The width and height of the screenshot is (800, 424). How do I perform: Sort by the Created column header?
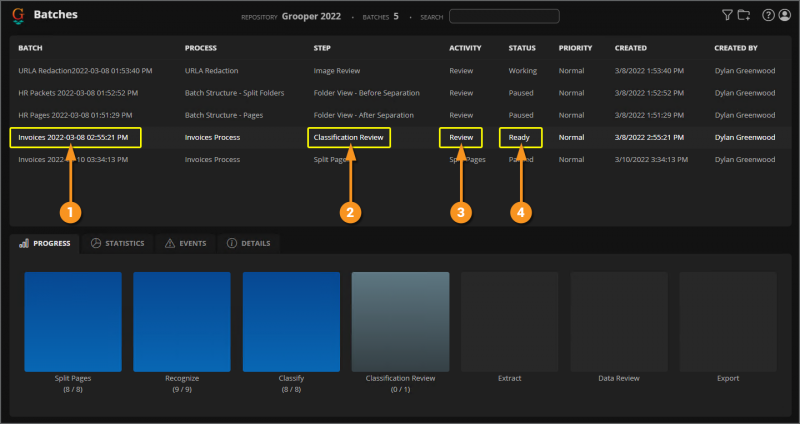(x=631, y=48)
